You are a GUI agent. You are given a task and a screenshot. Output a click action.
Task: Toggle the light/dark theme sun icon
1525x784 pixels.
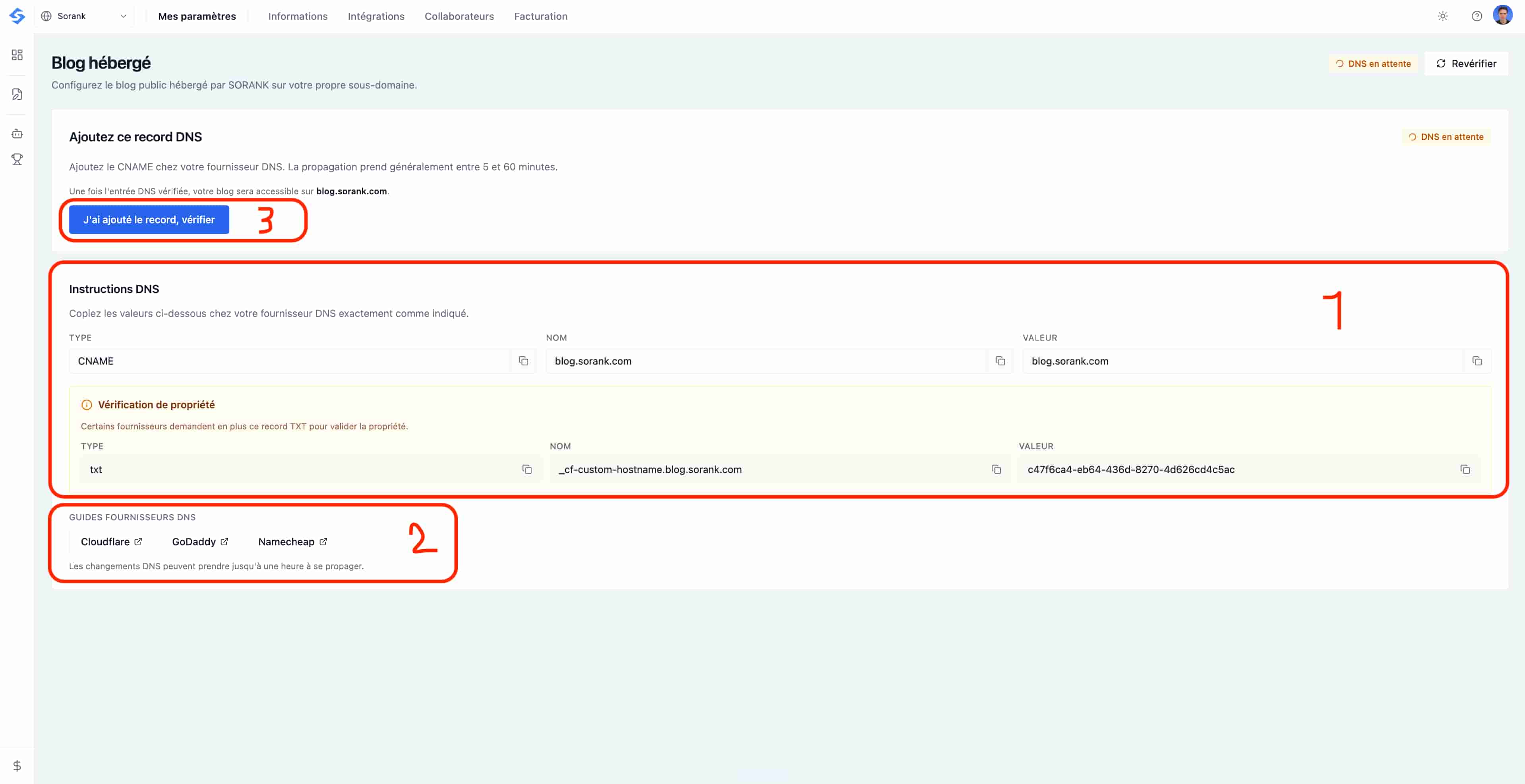tap(1443, 16)
